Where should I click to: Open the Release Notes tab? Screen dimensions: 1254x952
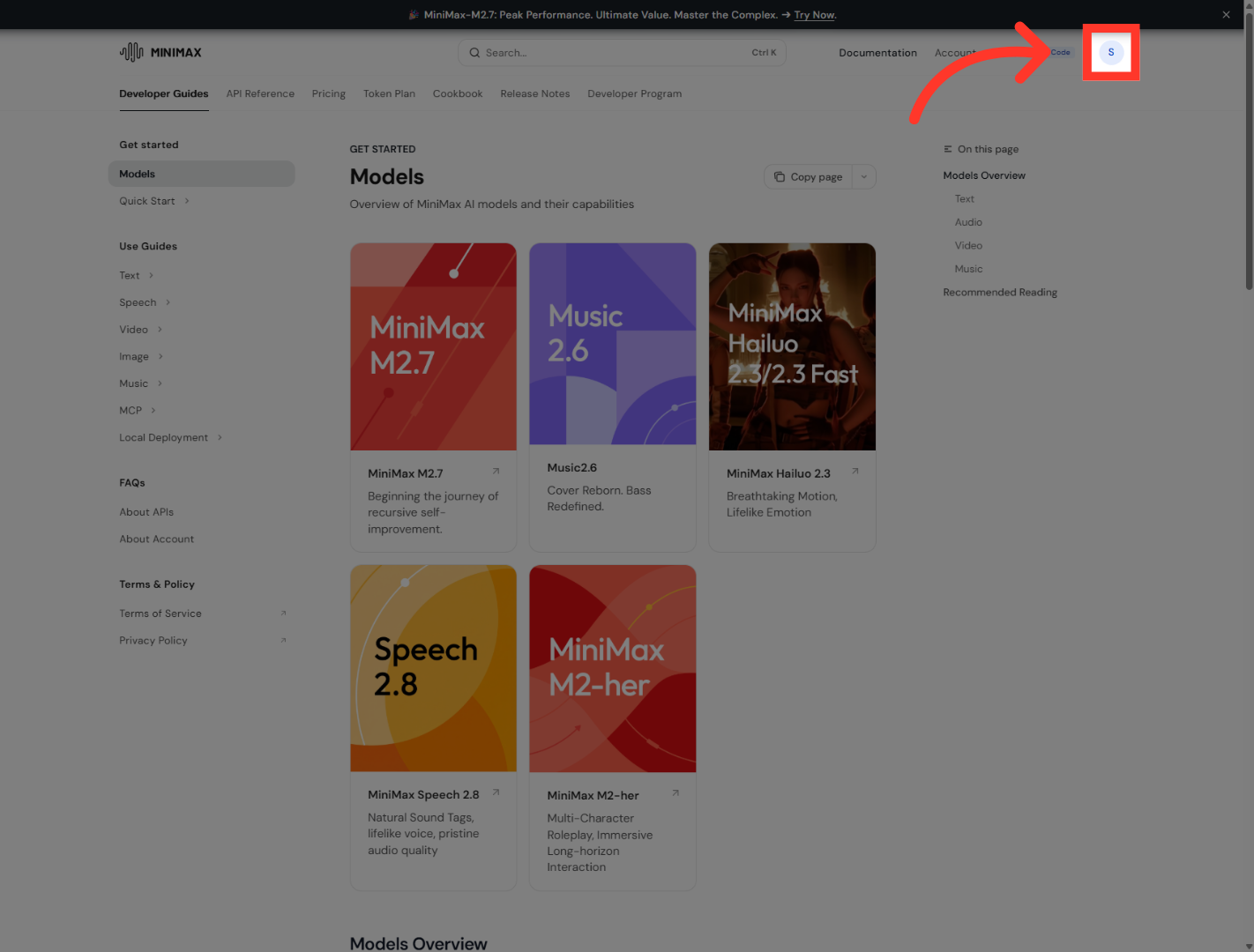[535, 93]
